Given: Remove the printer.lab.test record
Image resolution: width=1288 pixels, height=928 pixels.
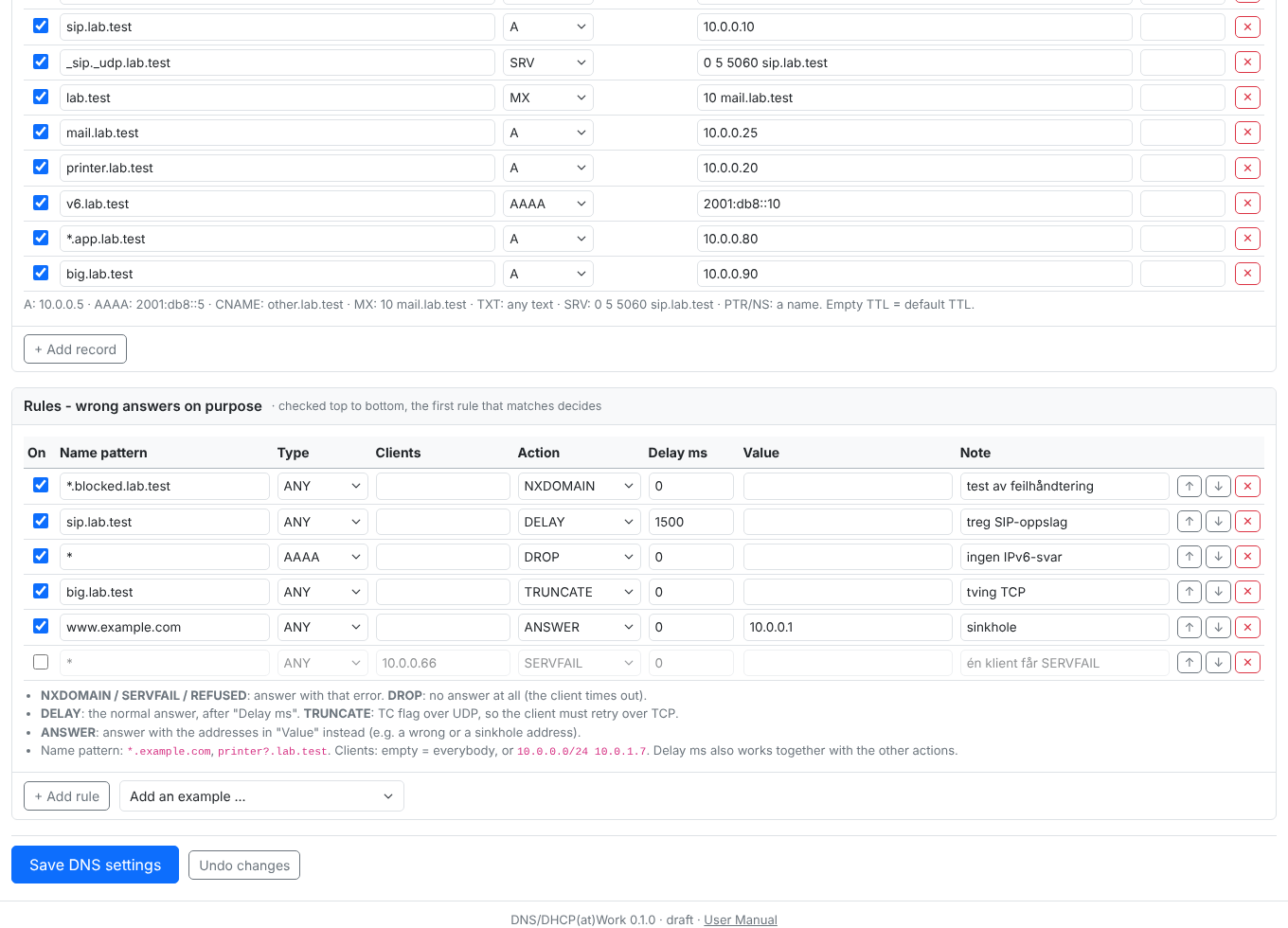Looking at the screenshot, I should [1247, 169].
